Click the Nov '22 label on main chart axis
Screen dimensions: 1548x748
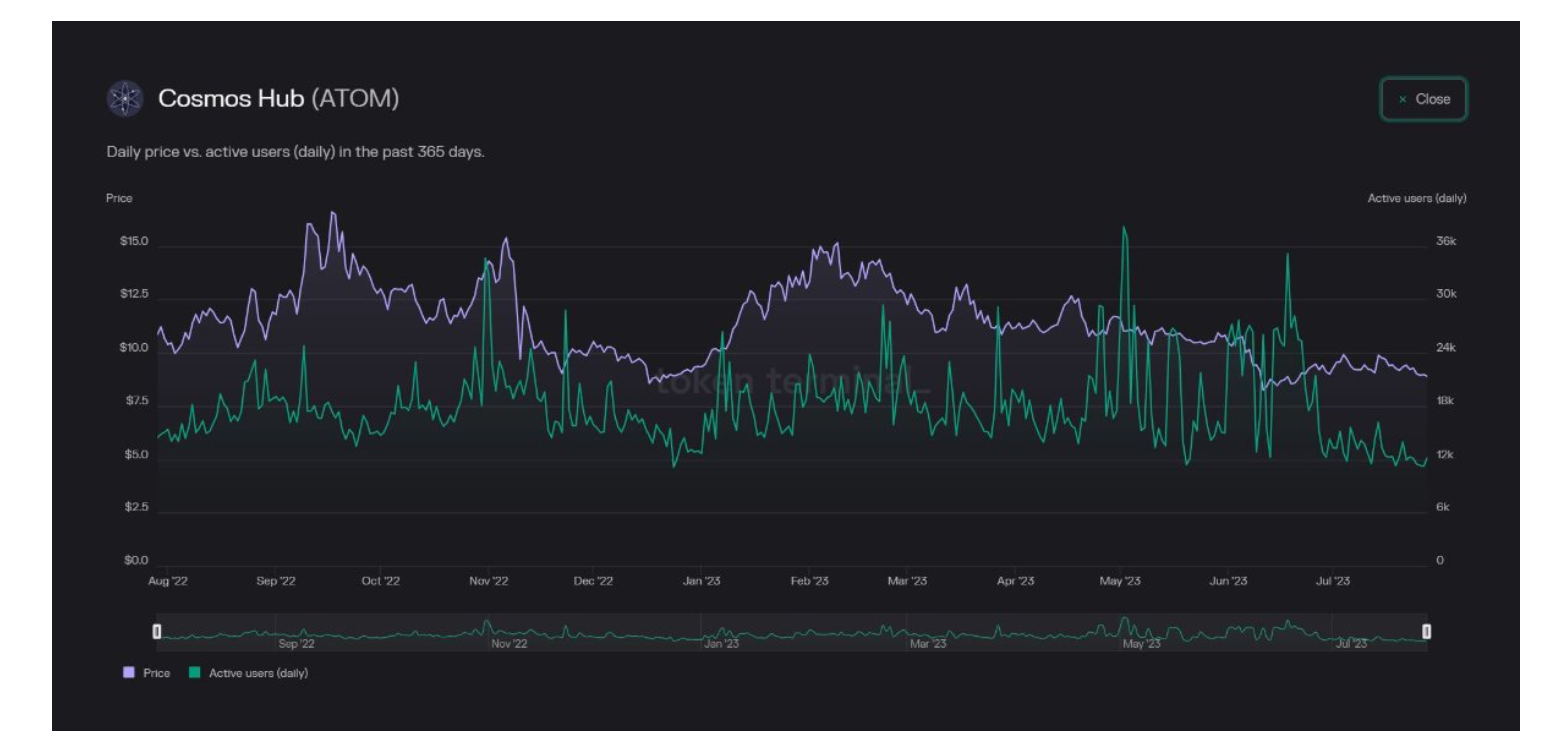[x=490, y=581]
